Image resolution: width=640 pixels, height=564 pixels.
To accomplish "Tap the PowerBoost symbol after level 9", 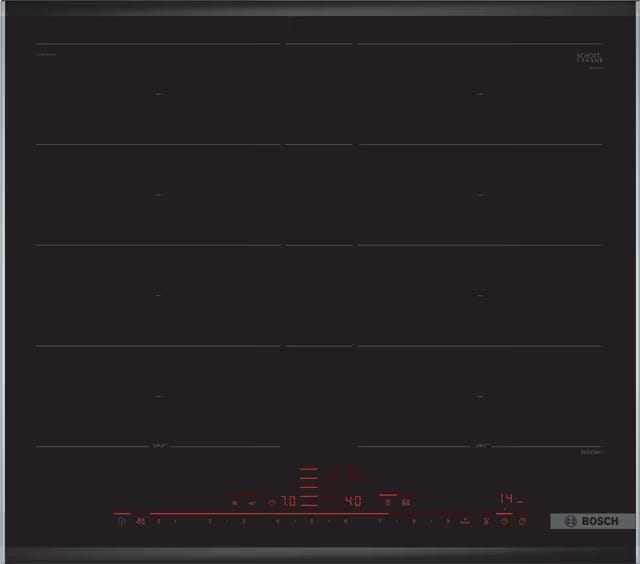I will [465, 521].
